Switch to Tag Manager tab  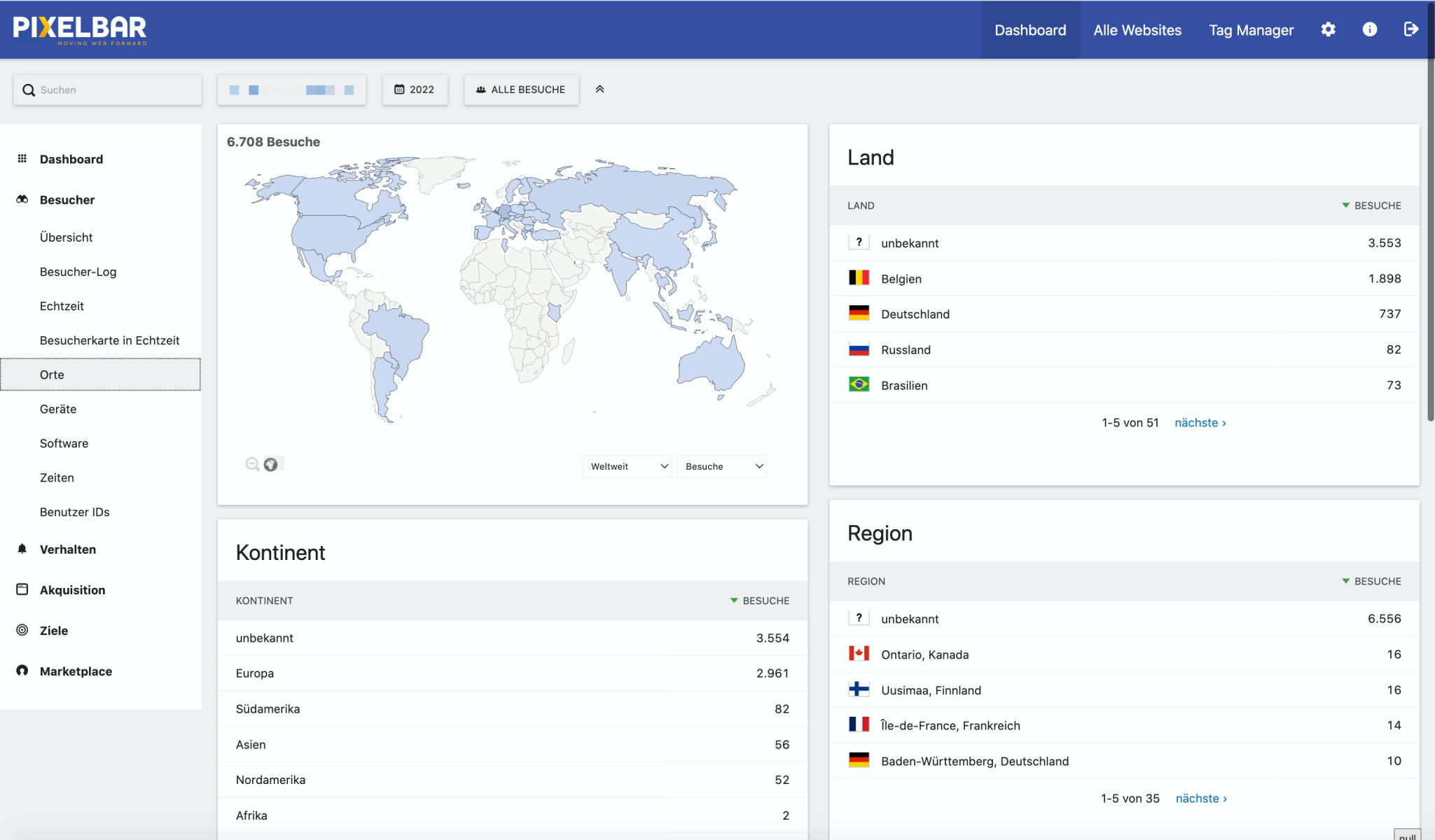coord(1251,30)
